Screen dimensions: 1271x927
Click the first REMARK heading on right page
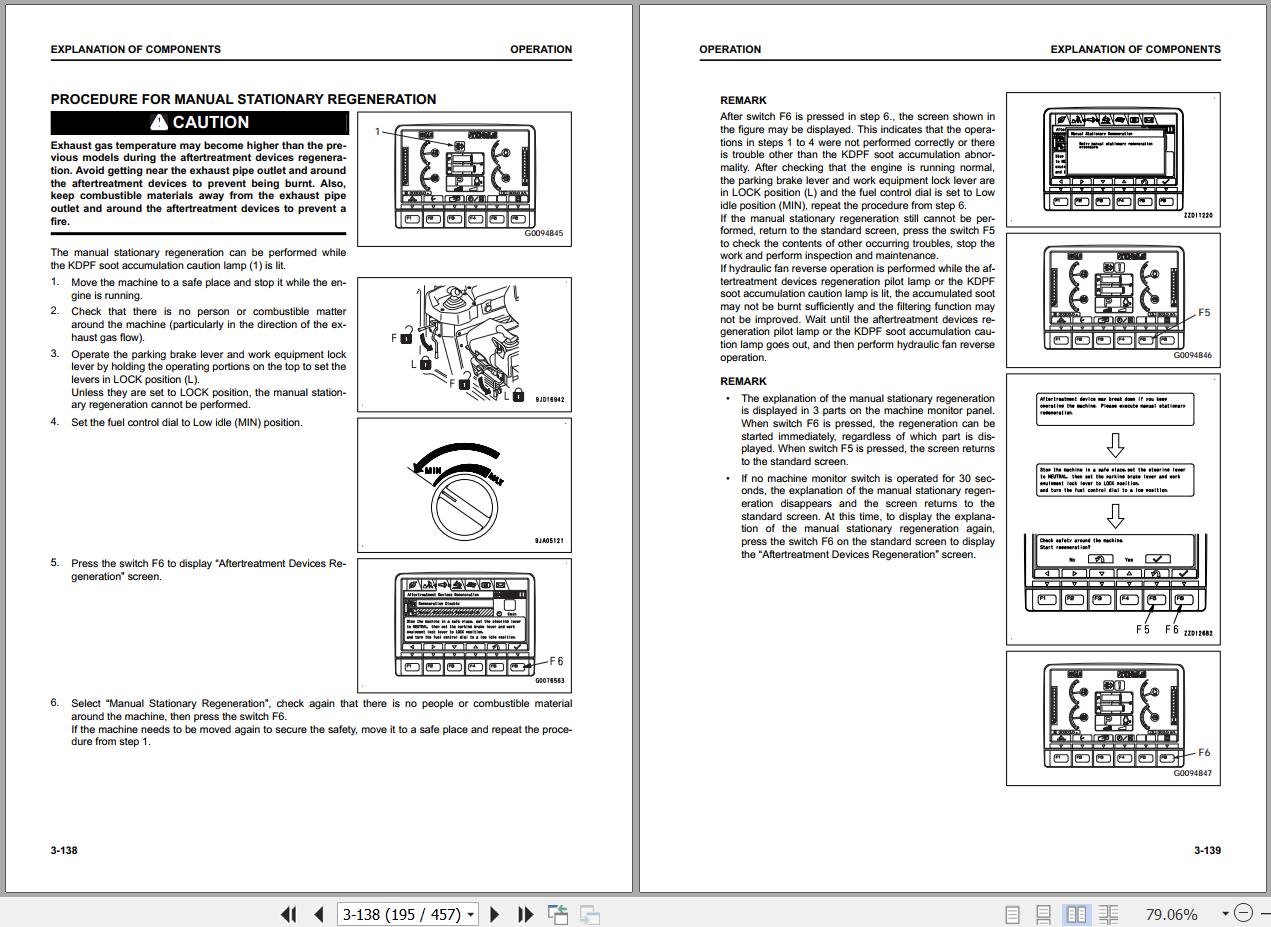(x=743, y=100)
